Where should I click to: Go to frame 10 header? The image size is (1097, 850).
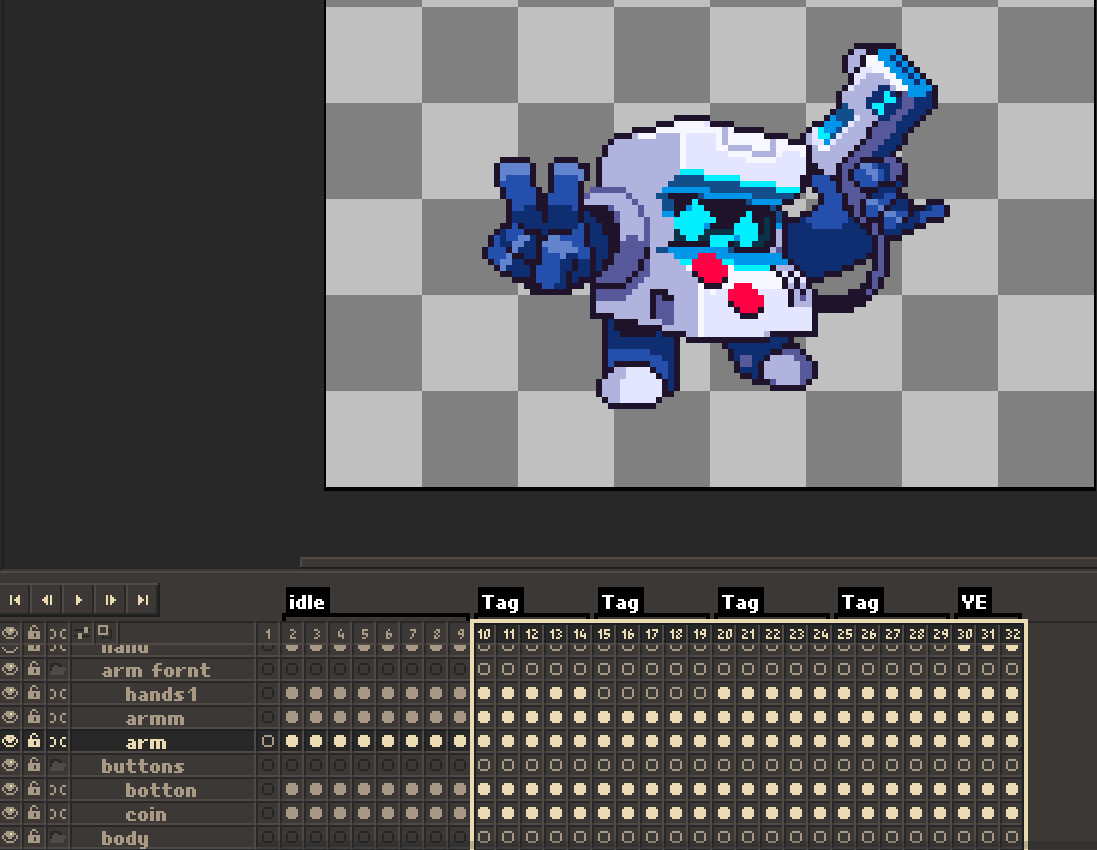pyautogui.click(x=484, y=634)
